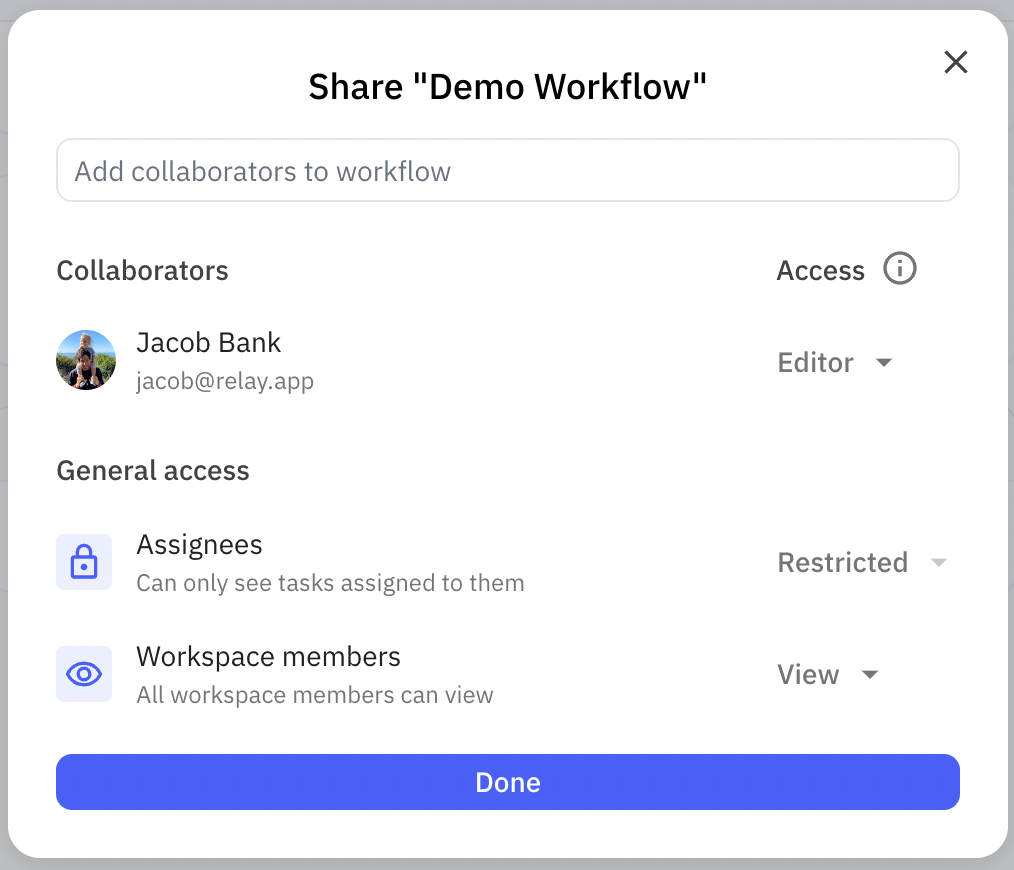Viewport: 1014px width, 870px height.
Task: Click the info icon beside Access
Action: pyautogui.click(x=900, y=269)
